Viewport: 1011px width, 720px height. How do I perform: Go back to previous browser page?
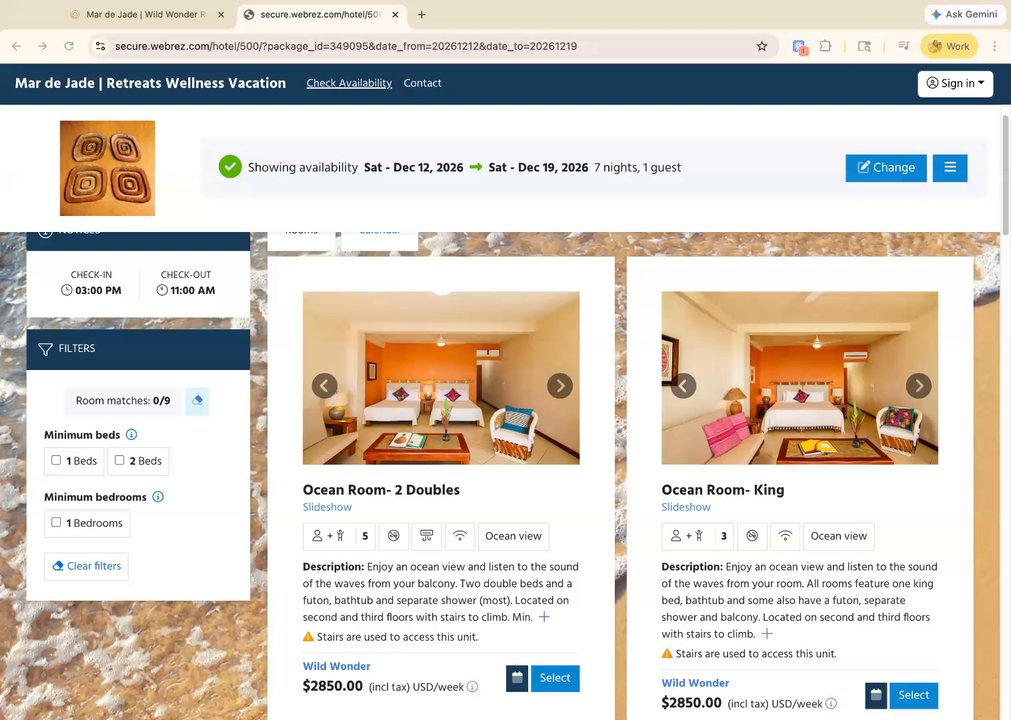17,46
